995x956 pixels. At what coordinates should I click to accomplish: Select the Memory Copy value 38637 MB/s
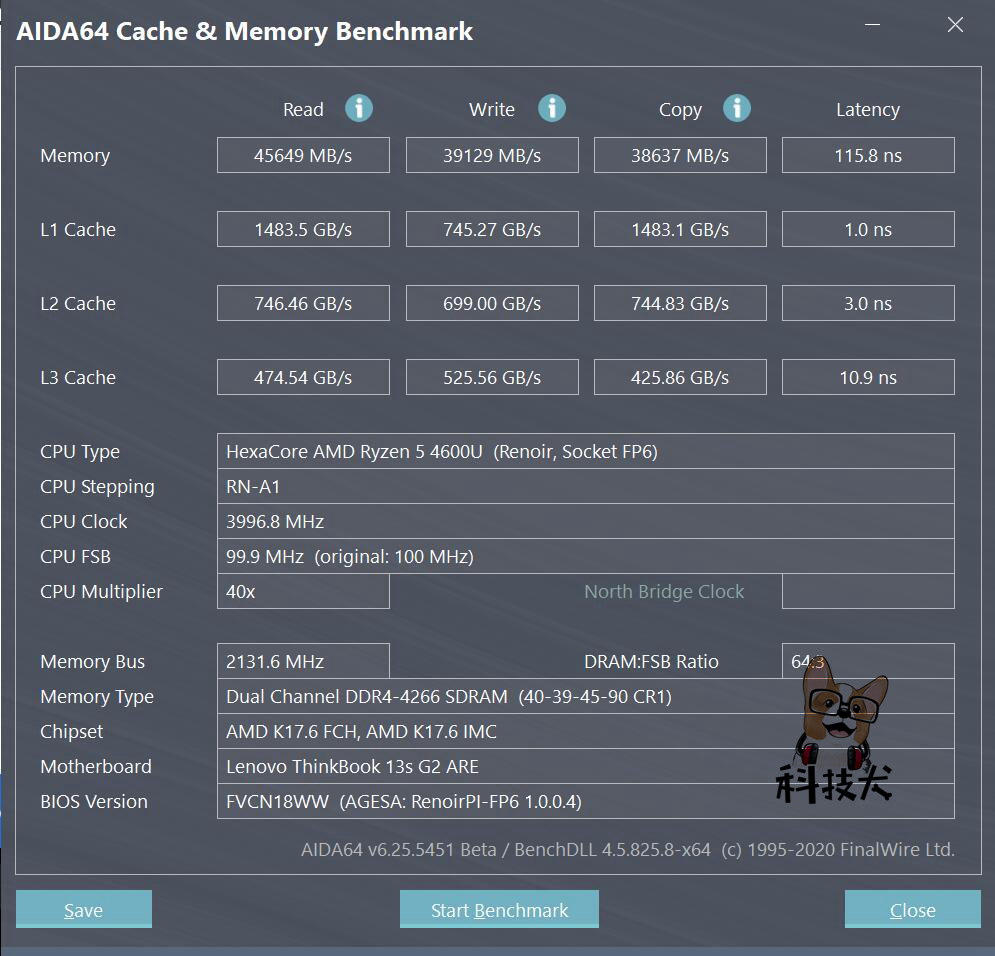[x=680, y=155]
